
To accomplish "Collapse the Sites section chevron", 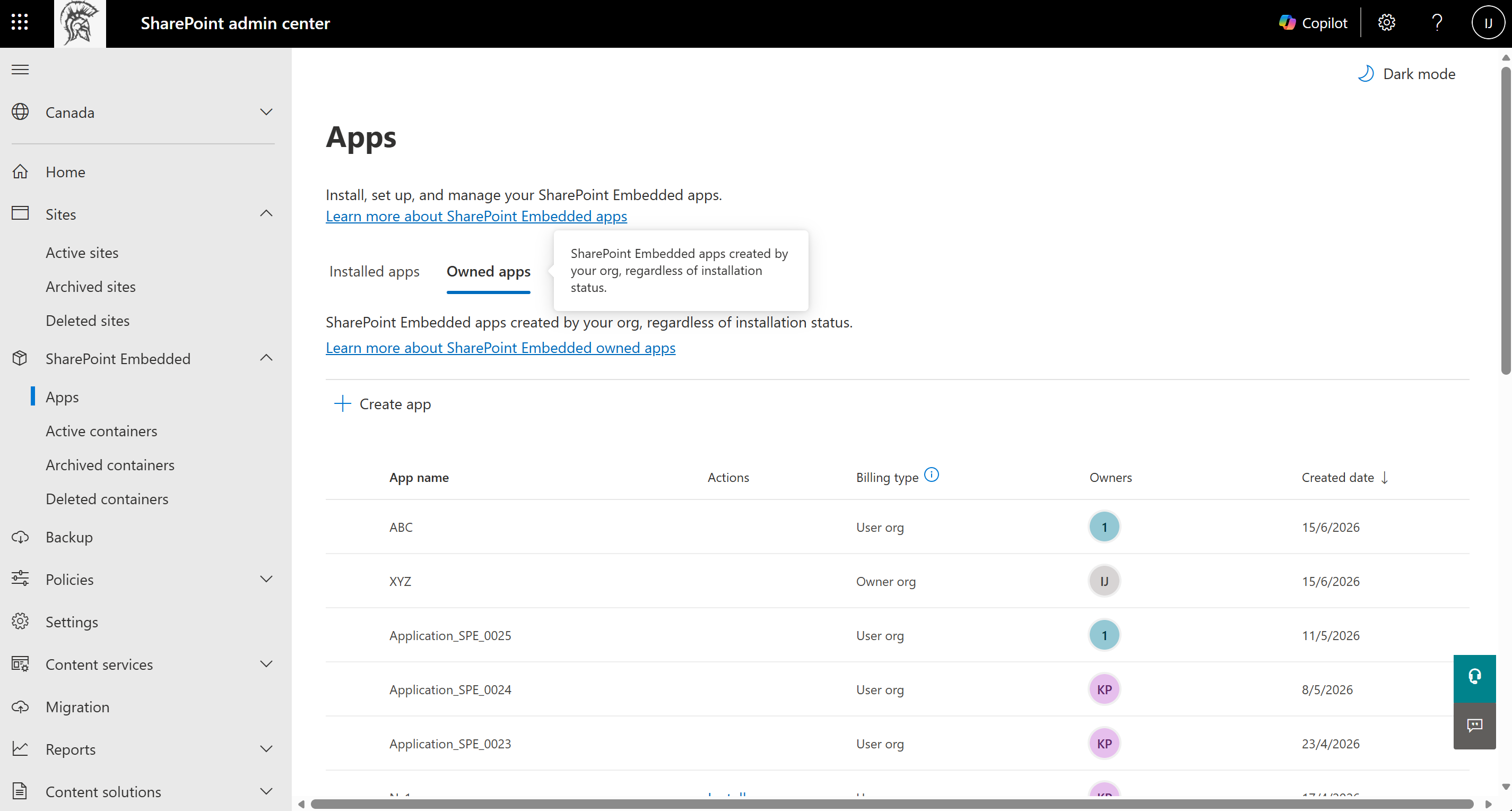I will [266, 213].
